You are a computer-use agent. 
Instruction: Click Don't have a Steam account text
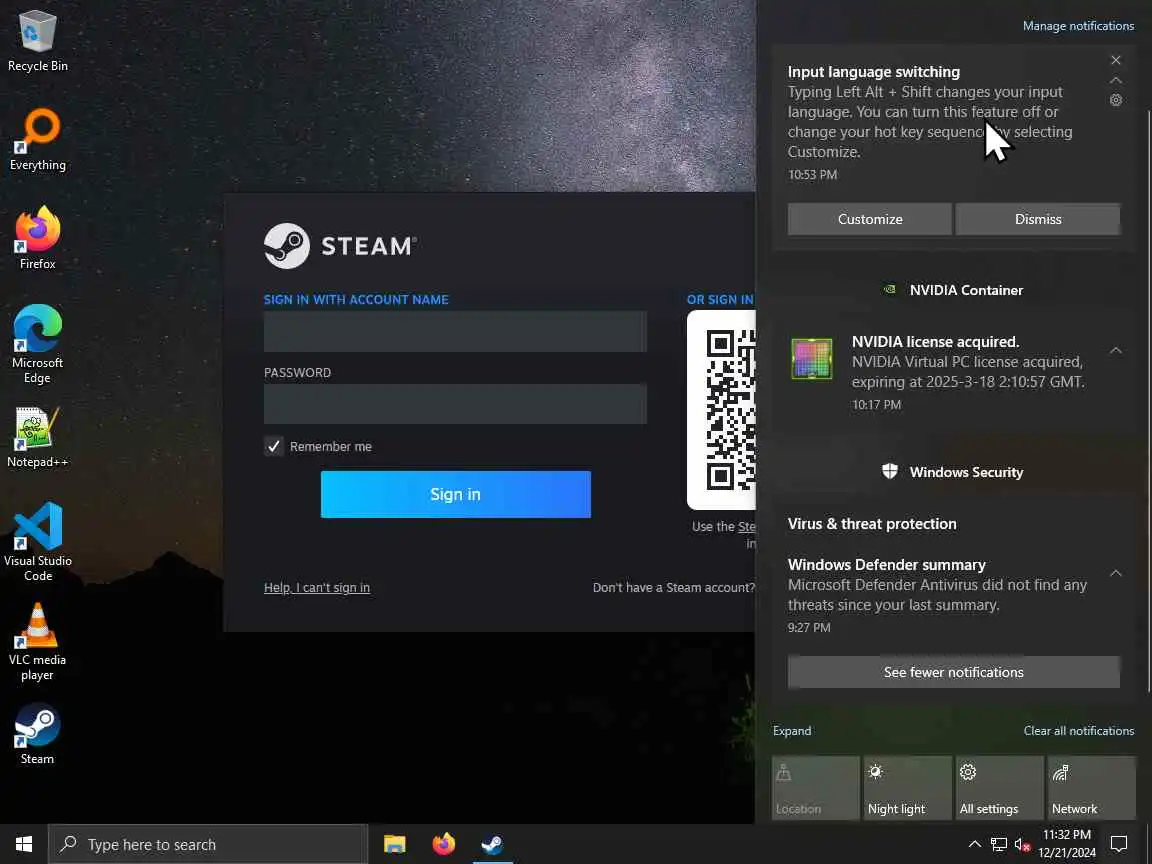tap(674, 588)
